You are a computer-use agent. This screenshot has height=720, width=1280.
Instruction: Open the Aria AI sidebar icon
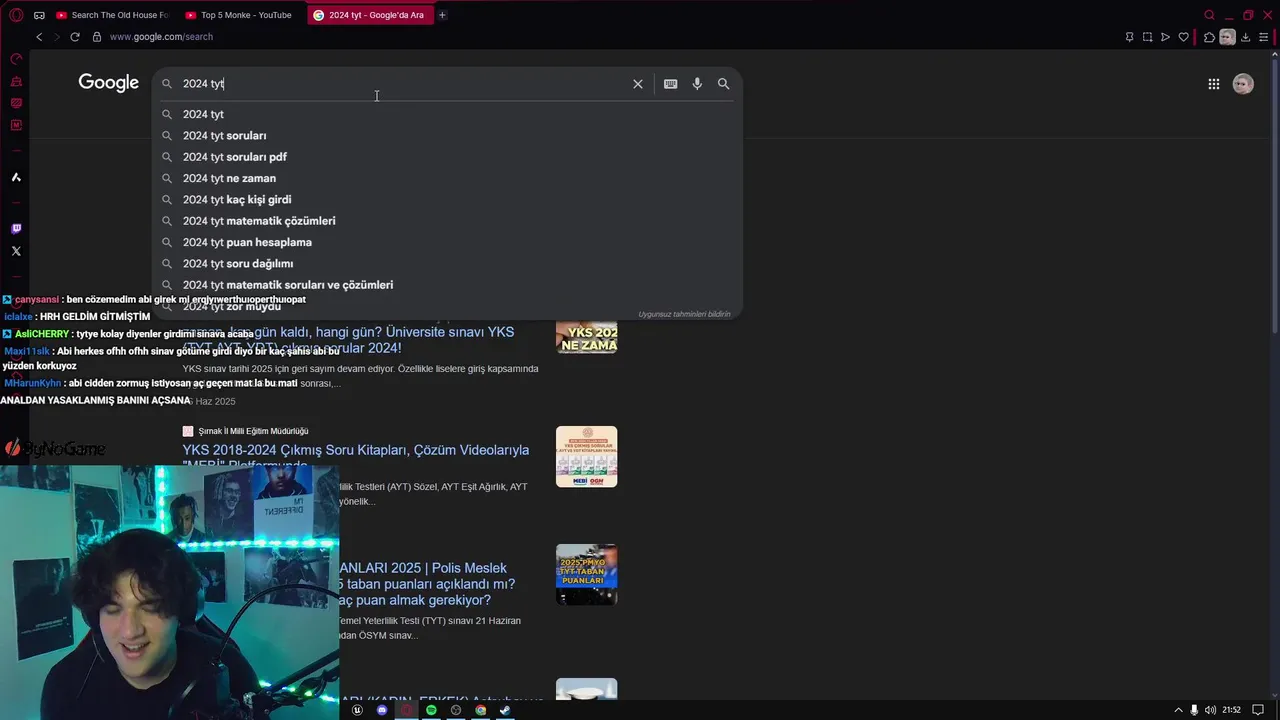[16, 177]
